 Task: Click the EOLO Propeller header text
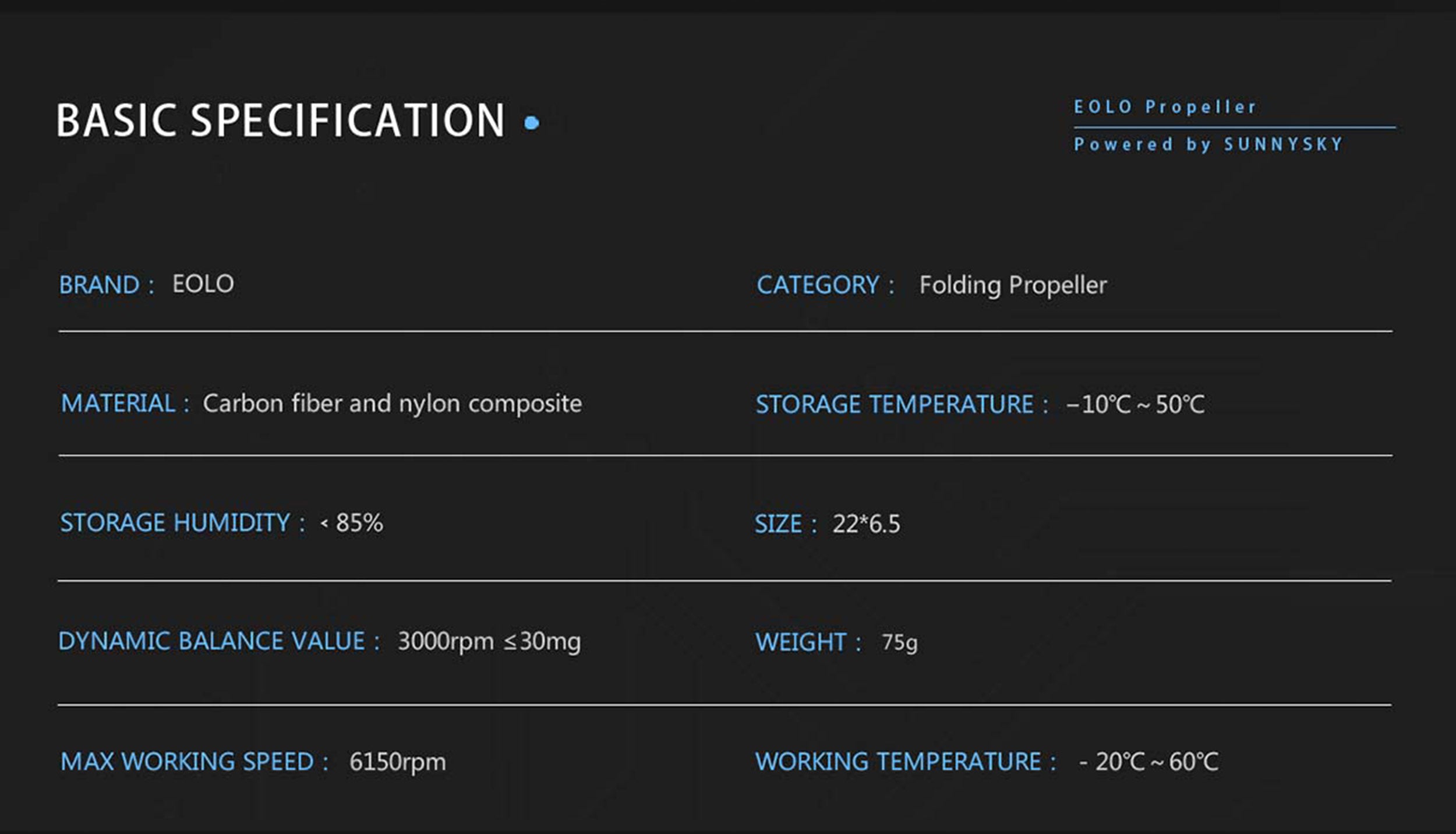[x=1165, y=107]
